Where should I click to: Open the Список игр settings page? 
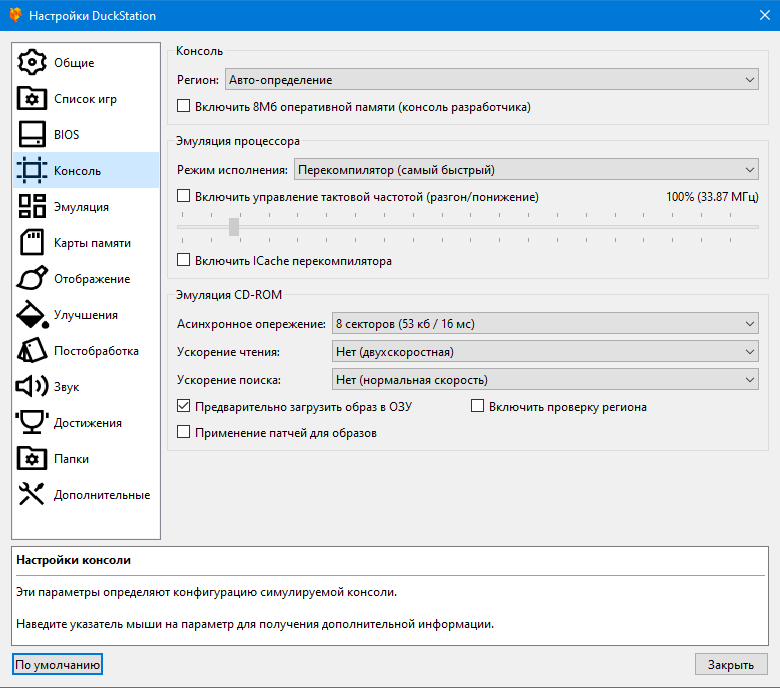(86, 98)
